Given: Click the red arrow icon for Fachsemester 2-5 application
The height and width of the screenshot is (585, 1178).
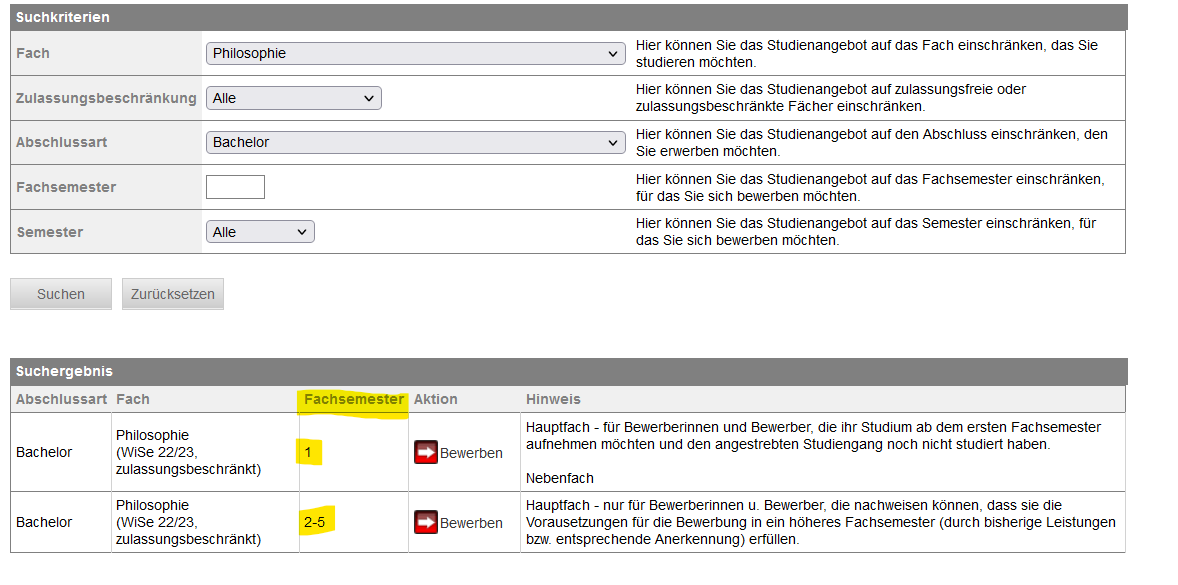Looking at the screenshot, I should [x=427, y=522].
